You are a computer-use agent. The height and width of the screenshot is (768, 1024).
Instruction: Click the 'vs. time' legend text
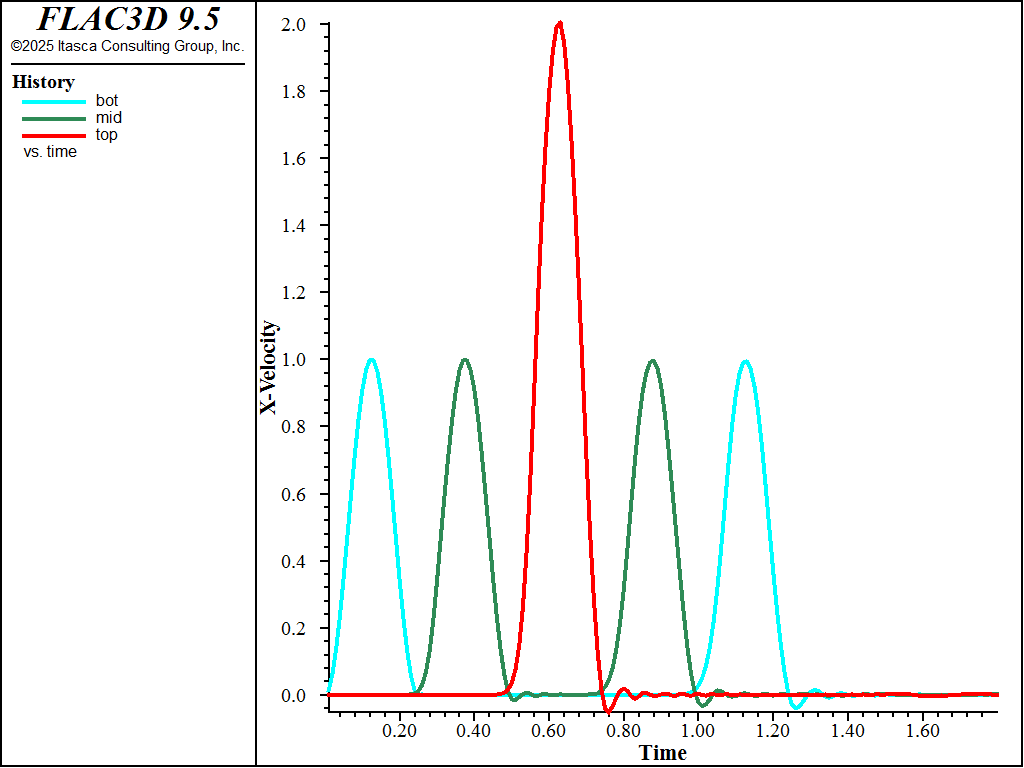click(50, 152)
